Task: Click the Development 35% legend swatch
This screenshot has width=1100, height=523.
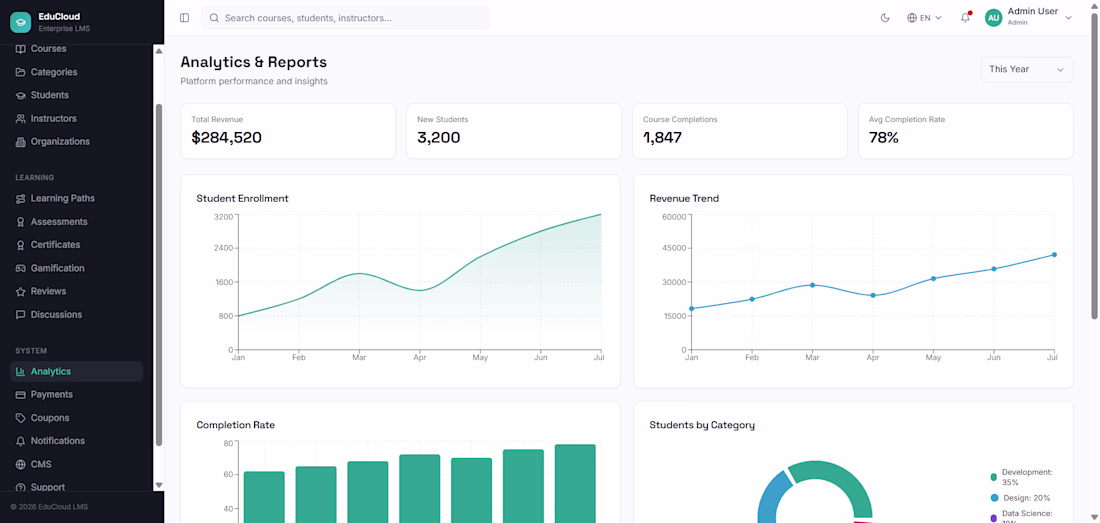Action: coord(993,477)
